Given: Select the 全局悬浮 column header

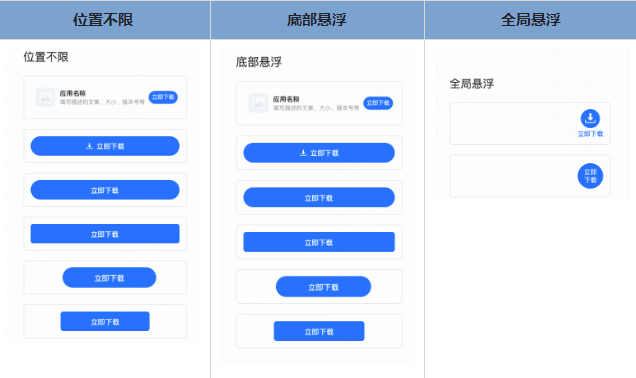Looking at the screenshot, I should (x=531, y=19).
